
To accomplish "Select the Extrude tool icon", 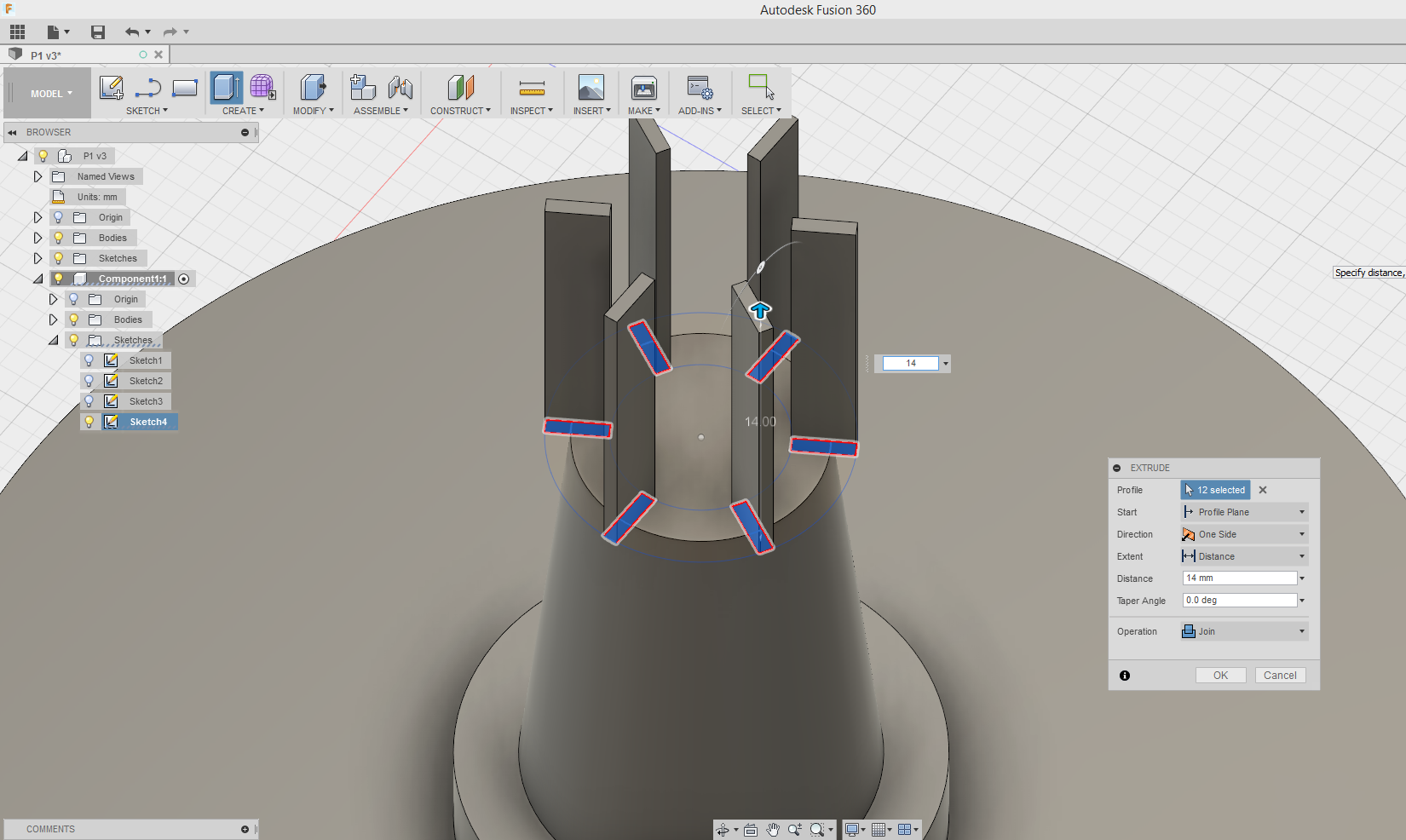I will (227, 87).
